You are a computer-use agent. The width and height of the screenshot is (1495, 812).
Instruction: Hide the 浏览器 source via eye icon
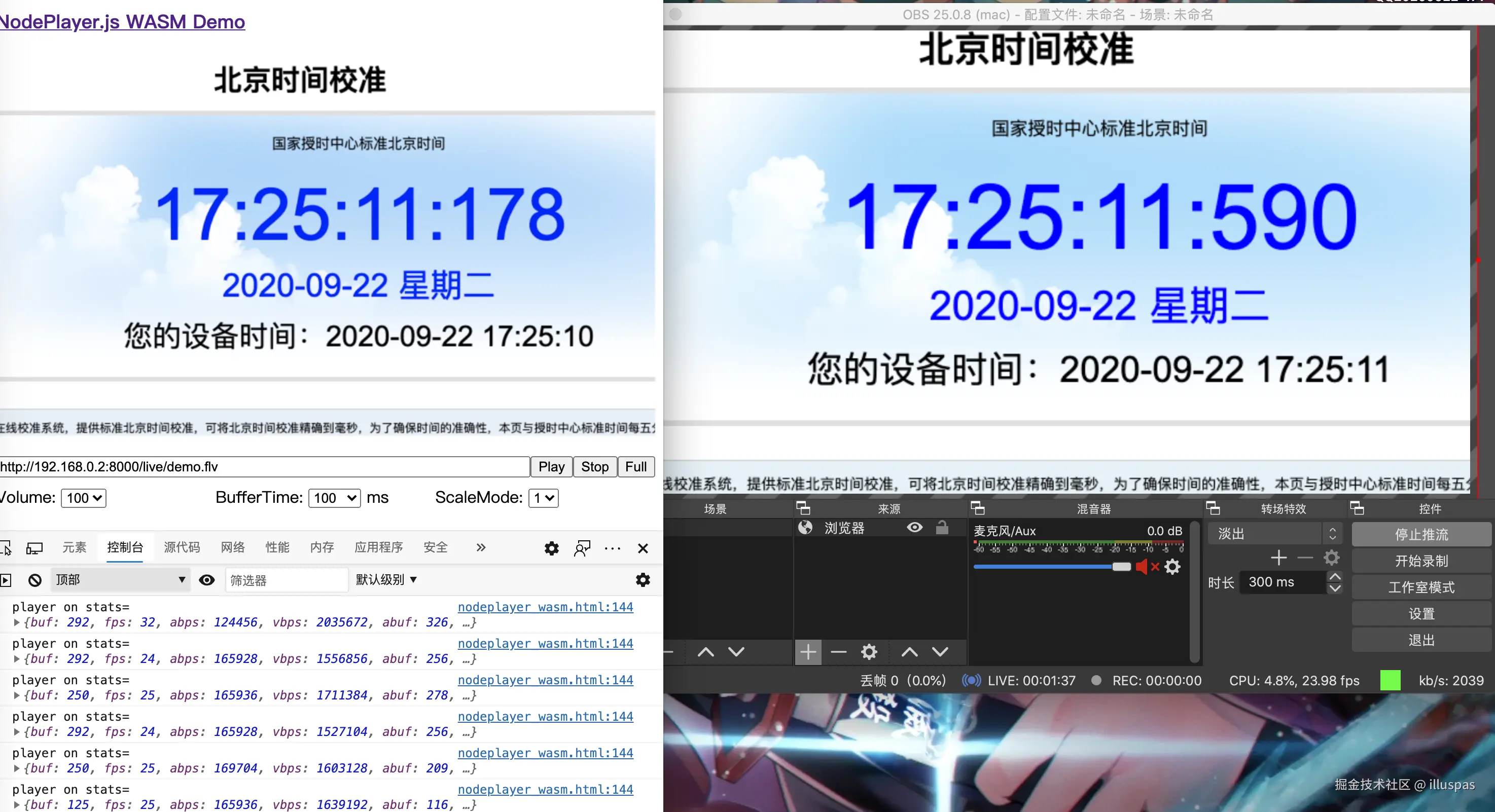[915, 527]
